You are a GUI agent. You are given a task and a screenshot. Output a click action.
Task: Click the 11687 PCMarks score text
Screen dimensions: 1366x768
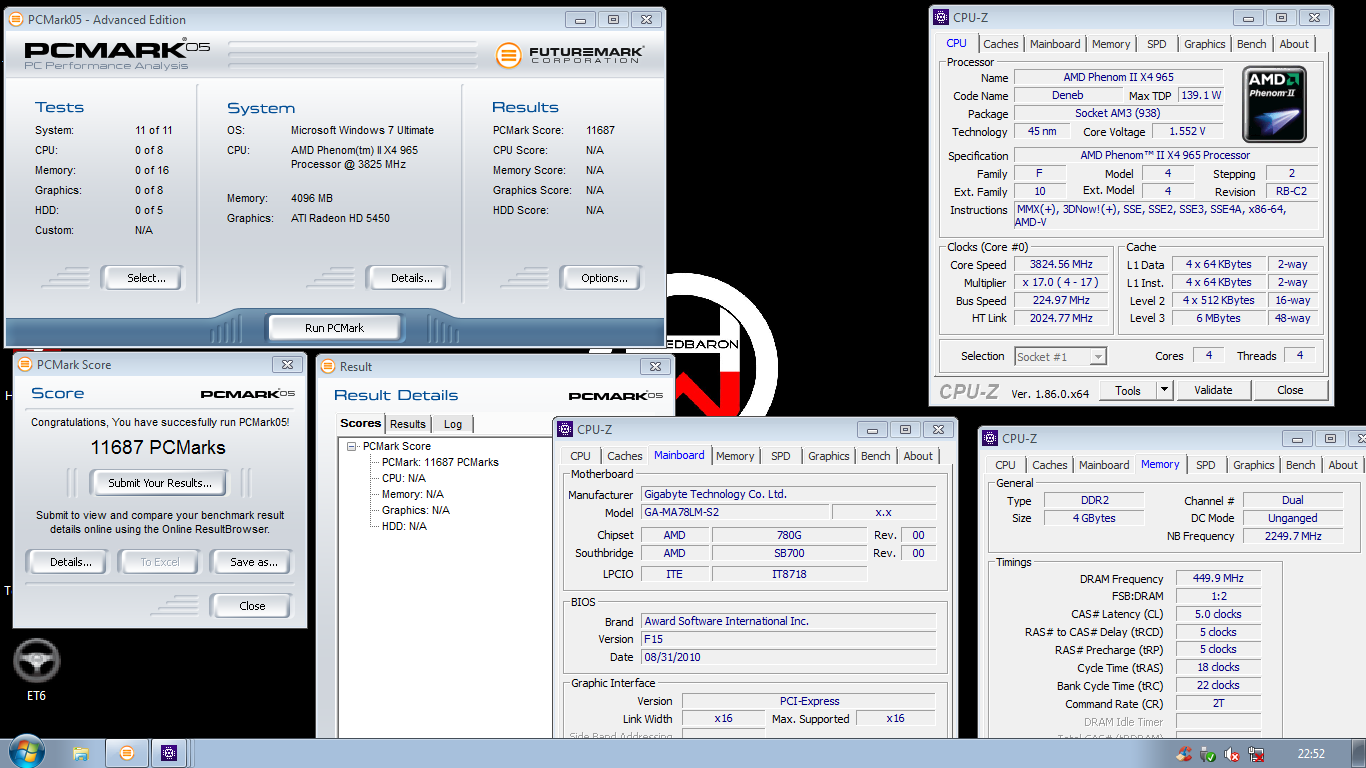(158, 447)
